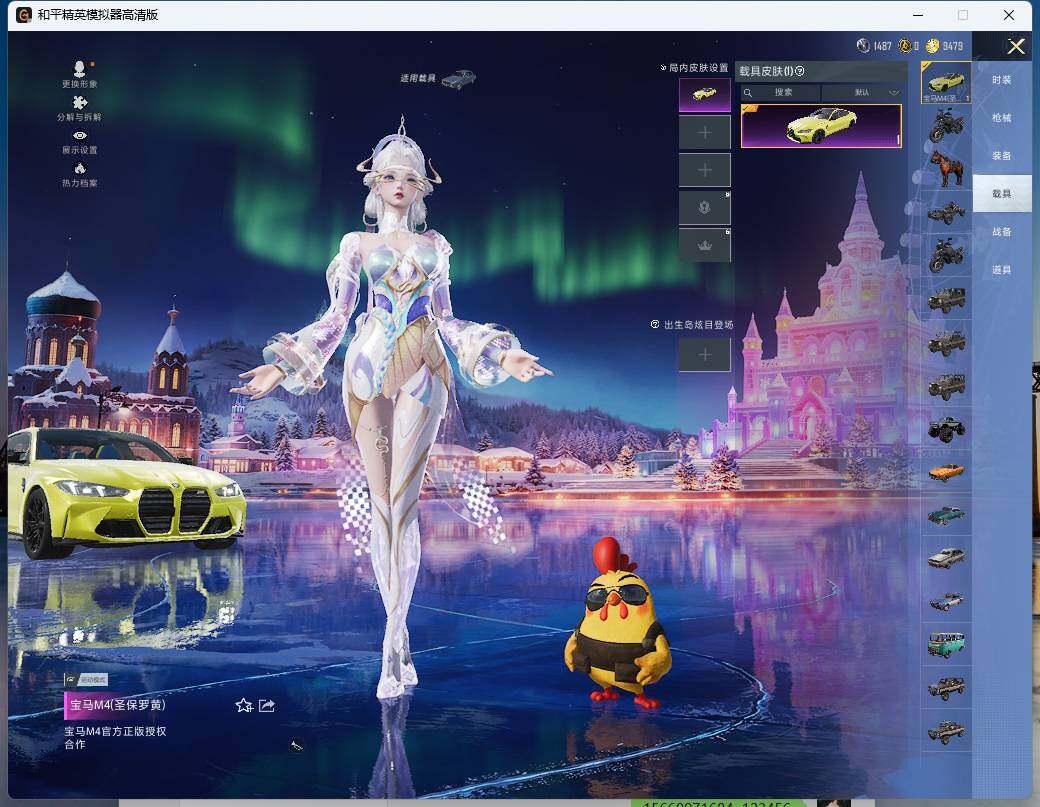Image resolution: width=1040 pixels, height=807 pixels.
Task: Select the yellow car slot under 局内皮肤设置
Action: click(704, 95)
